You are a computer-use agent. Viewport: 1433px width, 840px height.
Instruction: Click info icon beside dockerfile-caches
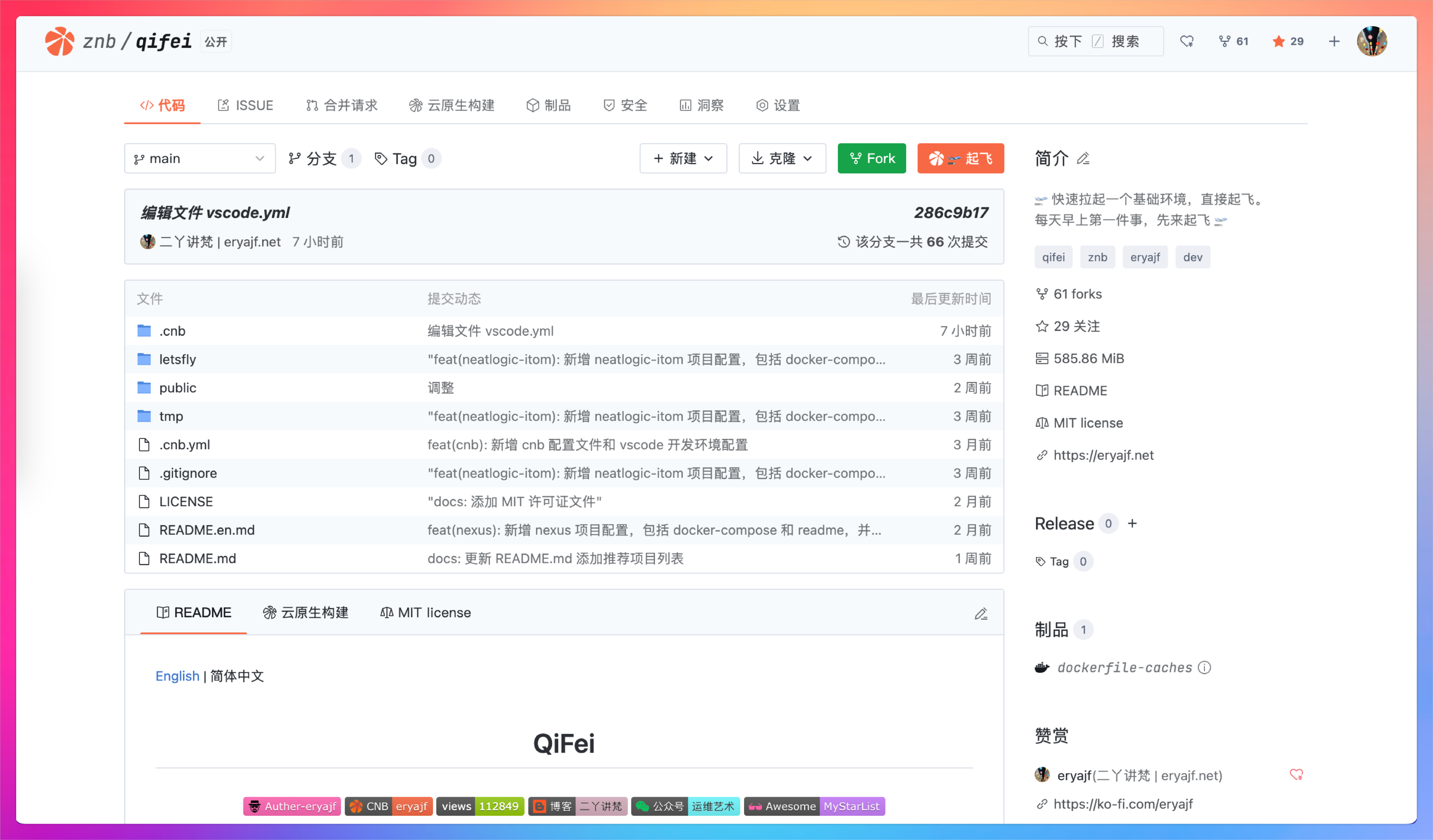pos(1204,667)
